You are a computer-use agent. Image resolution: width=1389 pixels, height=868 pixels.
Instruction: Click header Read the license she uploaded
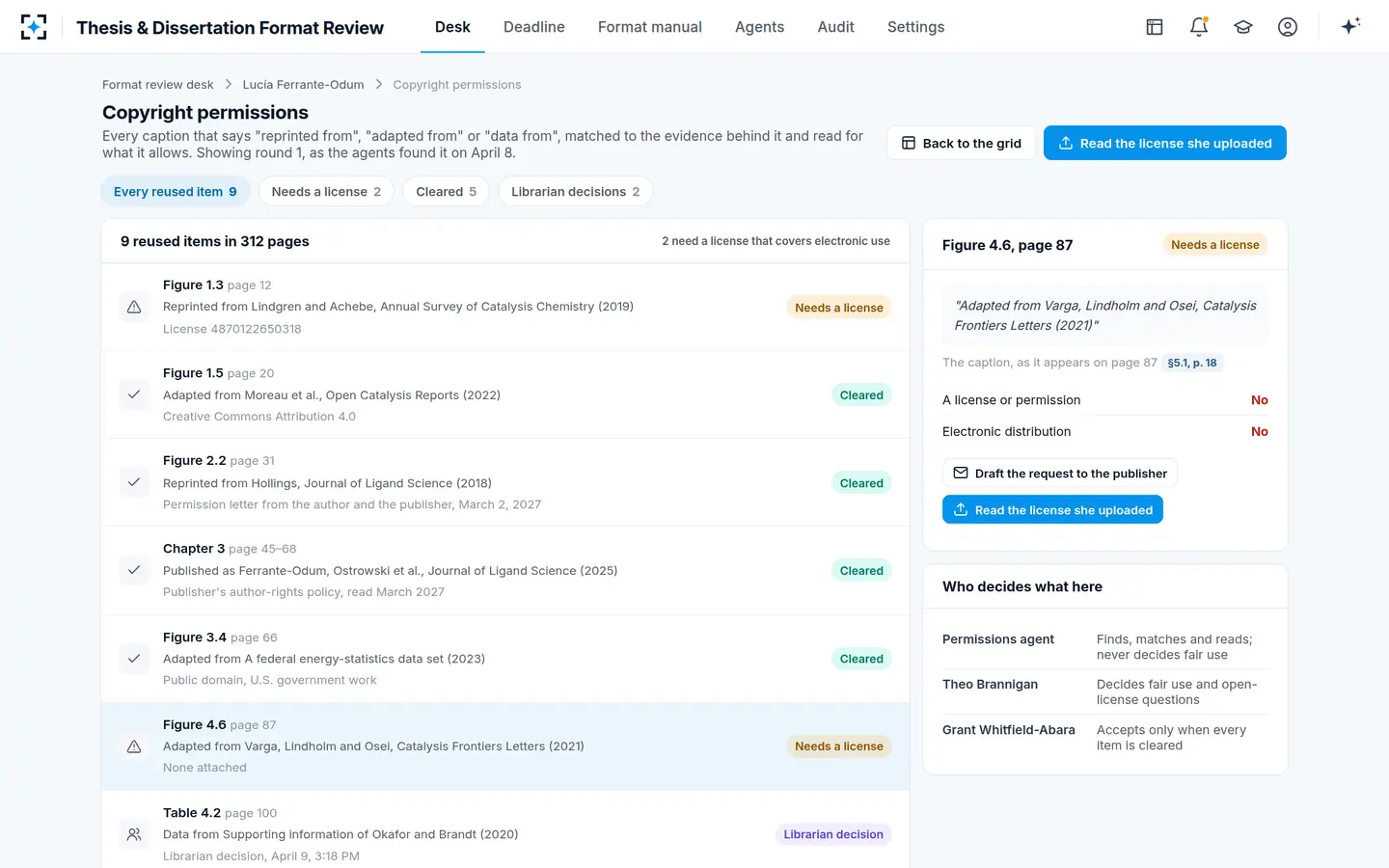pyautogui.click(x=1164, y=143)
